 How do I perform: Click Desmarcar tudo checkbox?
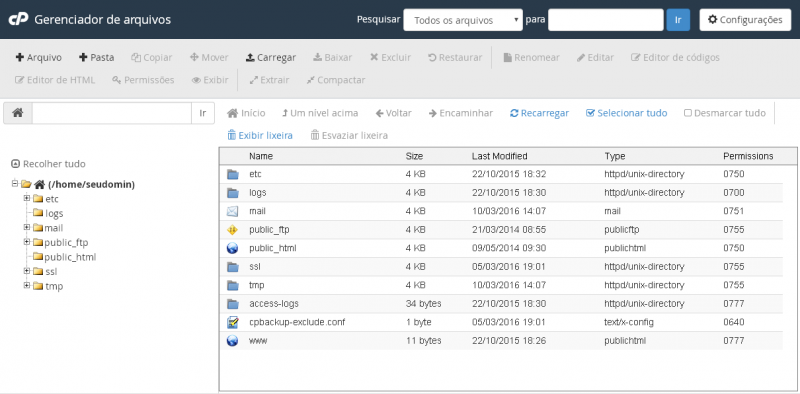tap(724, 113)
